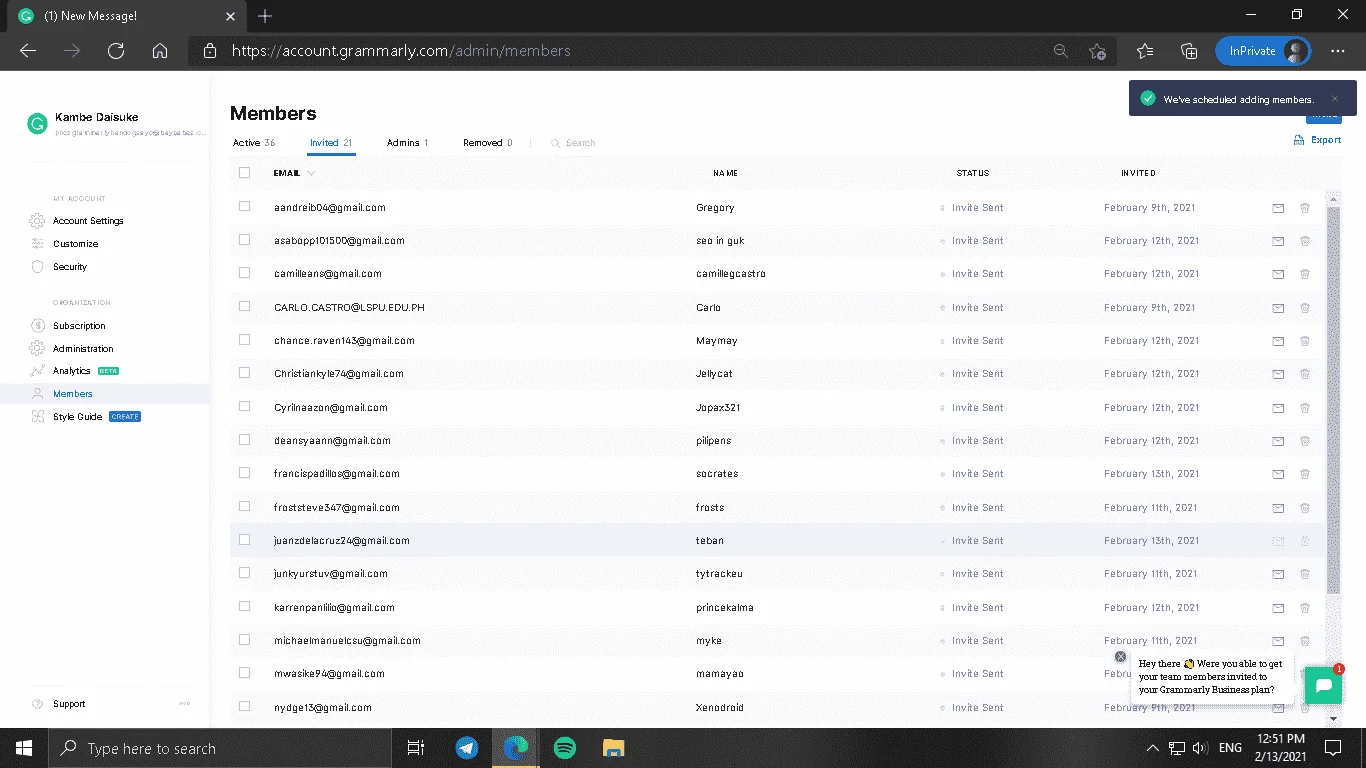Resend invite email icon for Gregory row
This screenshot has width=1366, height=768.
pos(1278,208)
